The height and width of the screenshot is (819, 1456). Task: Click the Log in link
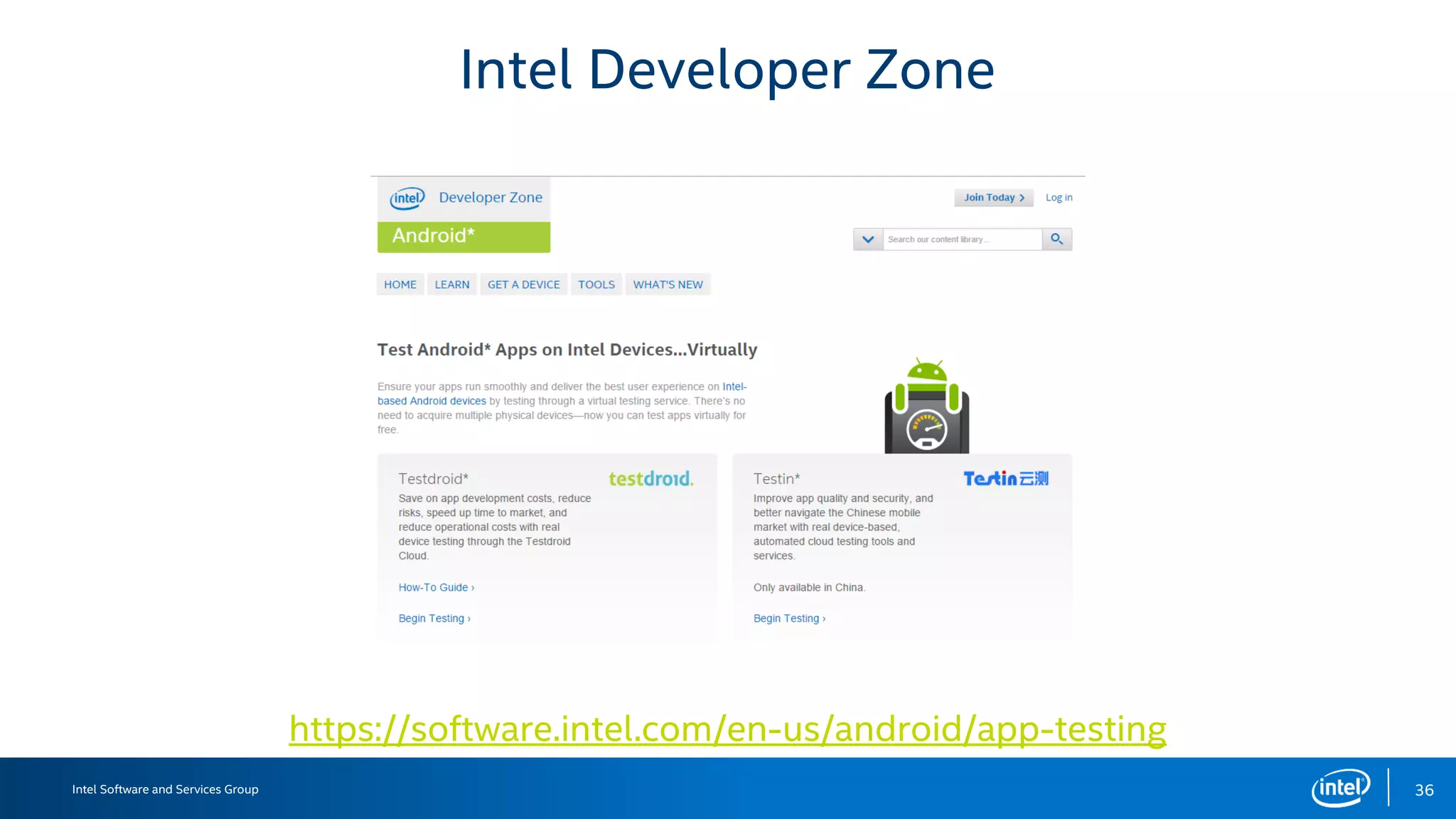(1059, 198)
